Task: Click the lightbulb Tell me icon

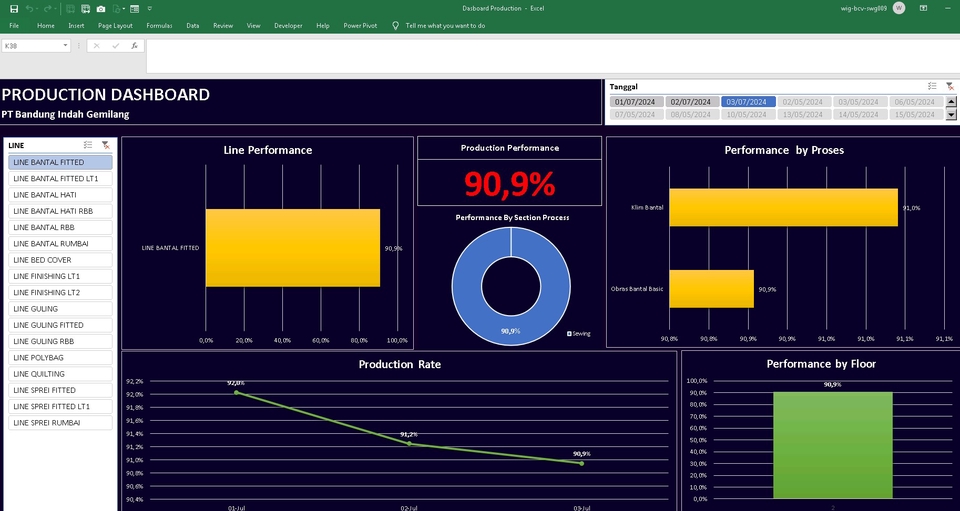Action: (x=396, y=26)
